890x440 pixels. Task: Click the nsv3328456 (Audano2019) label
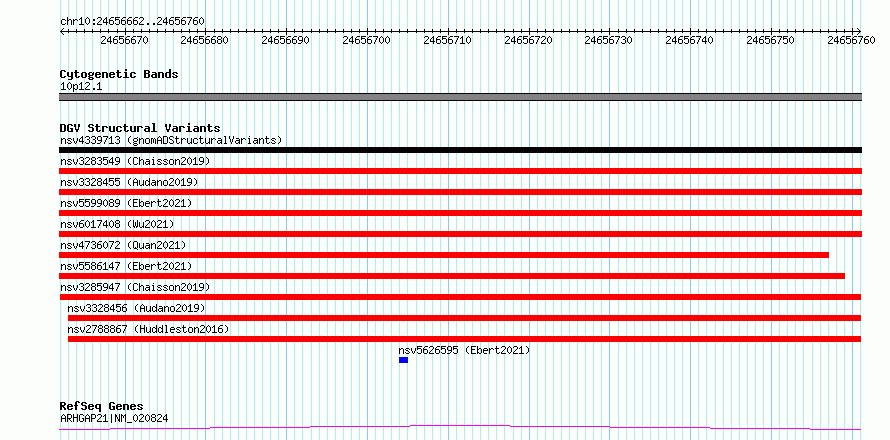(x=136, y=308)
